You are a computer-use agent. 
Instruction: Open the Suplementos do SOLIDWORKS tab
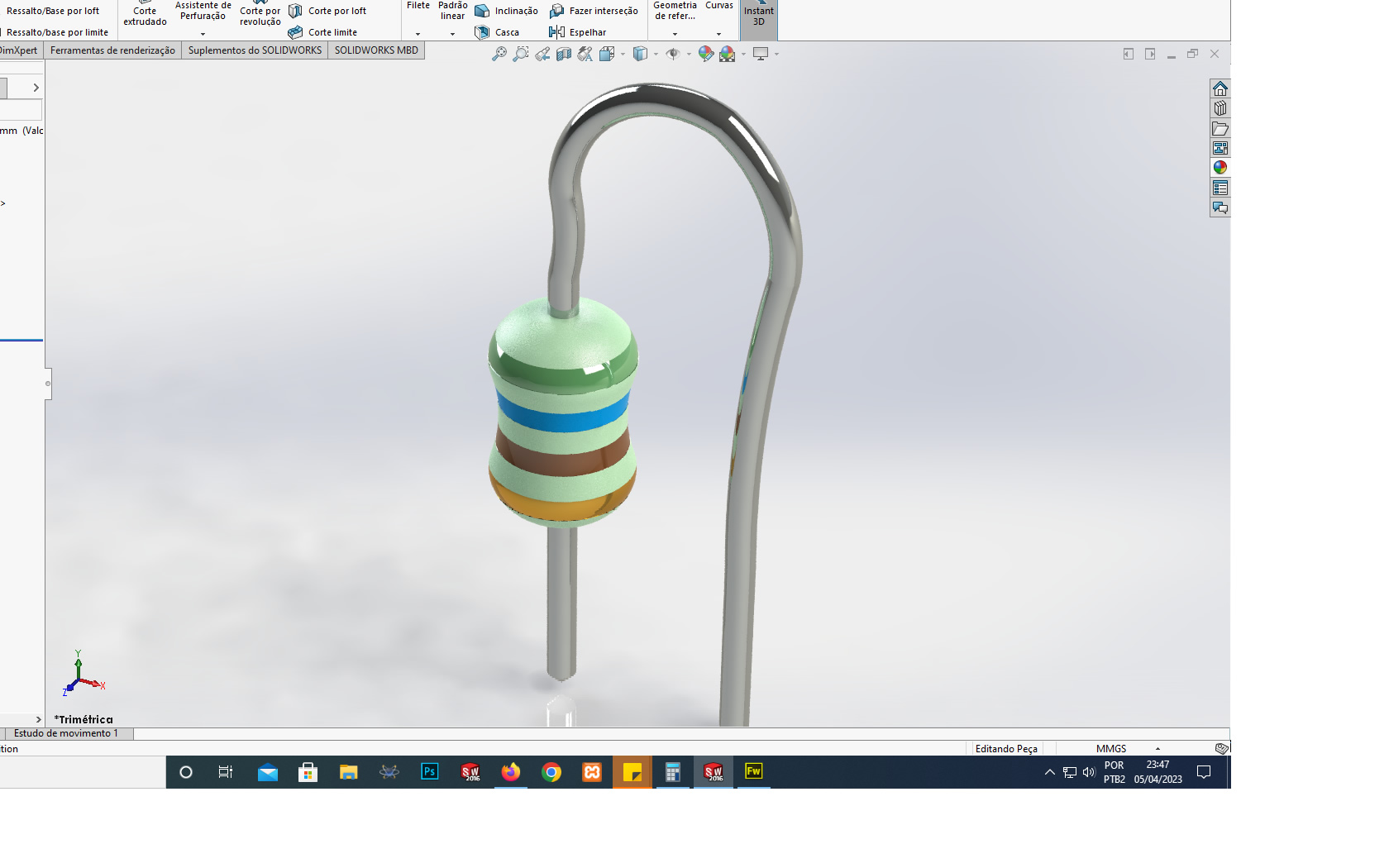pos(255,50)
